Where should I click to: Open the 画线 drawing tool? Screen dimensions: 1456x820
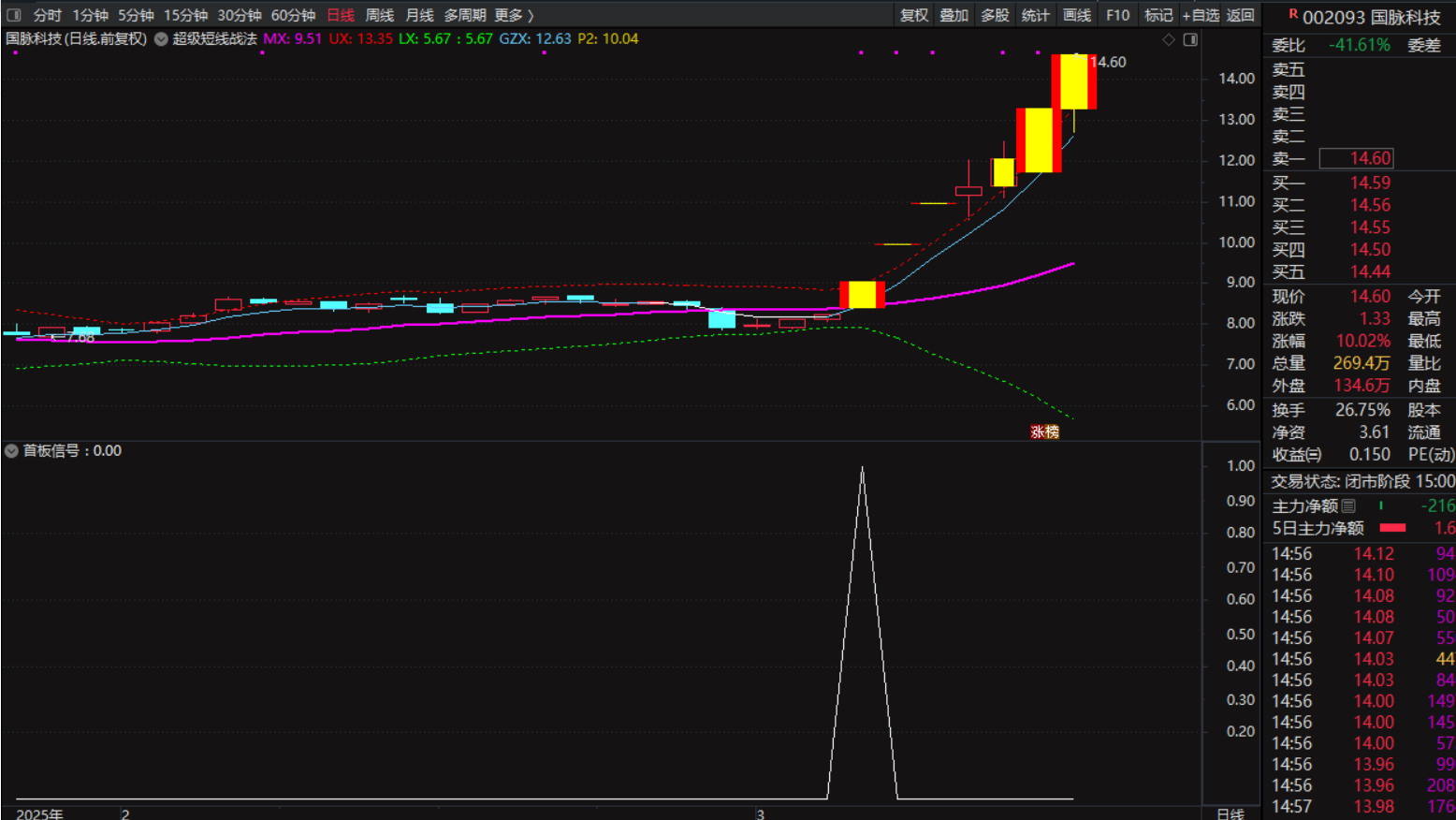click(1077, 15)
